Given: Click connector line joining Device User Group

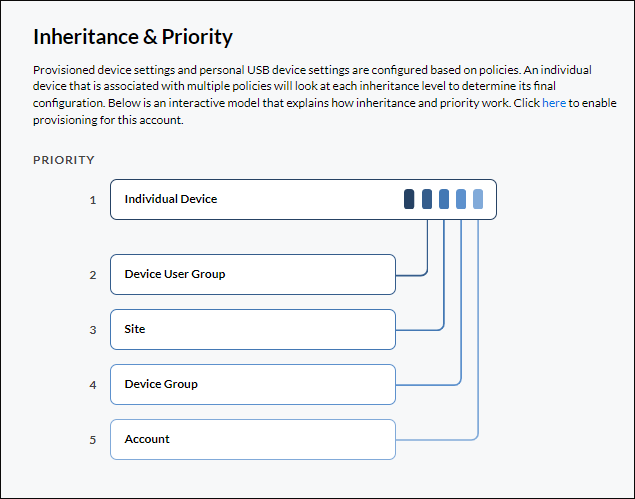Looking at the screenshot, I should tap(412, 275).
